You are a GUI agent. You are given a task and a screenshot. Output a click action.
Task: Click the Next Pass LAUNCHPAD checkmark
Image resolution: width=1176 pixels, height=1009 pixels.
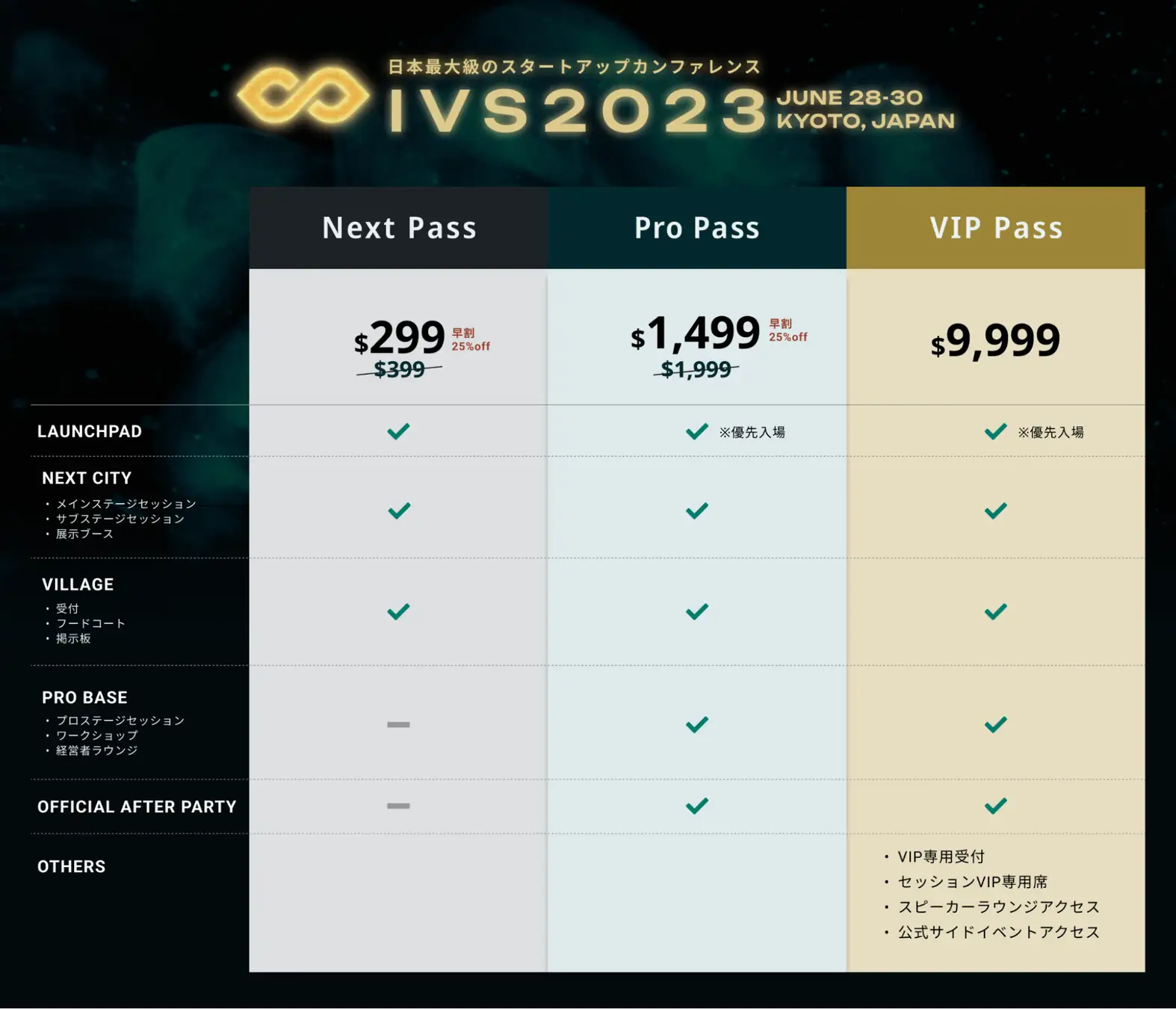click(398, 431)
